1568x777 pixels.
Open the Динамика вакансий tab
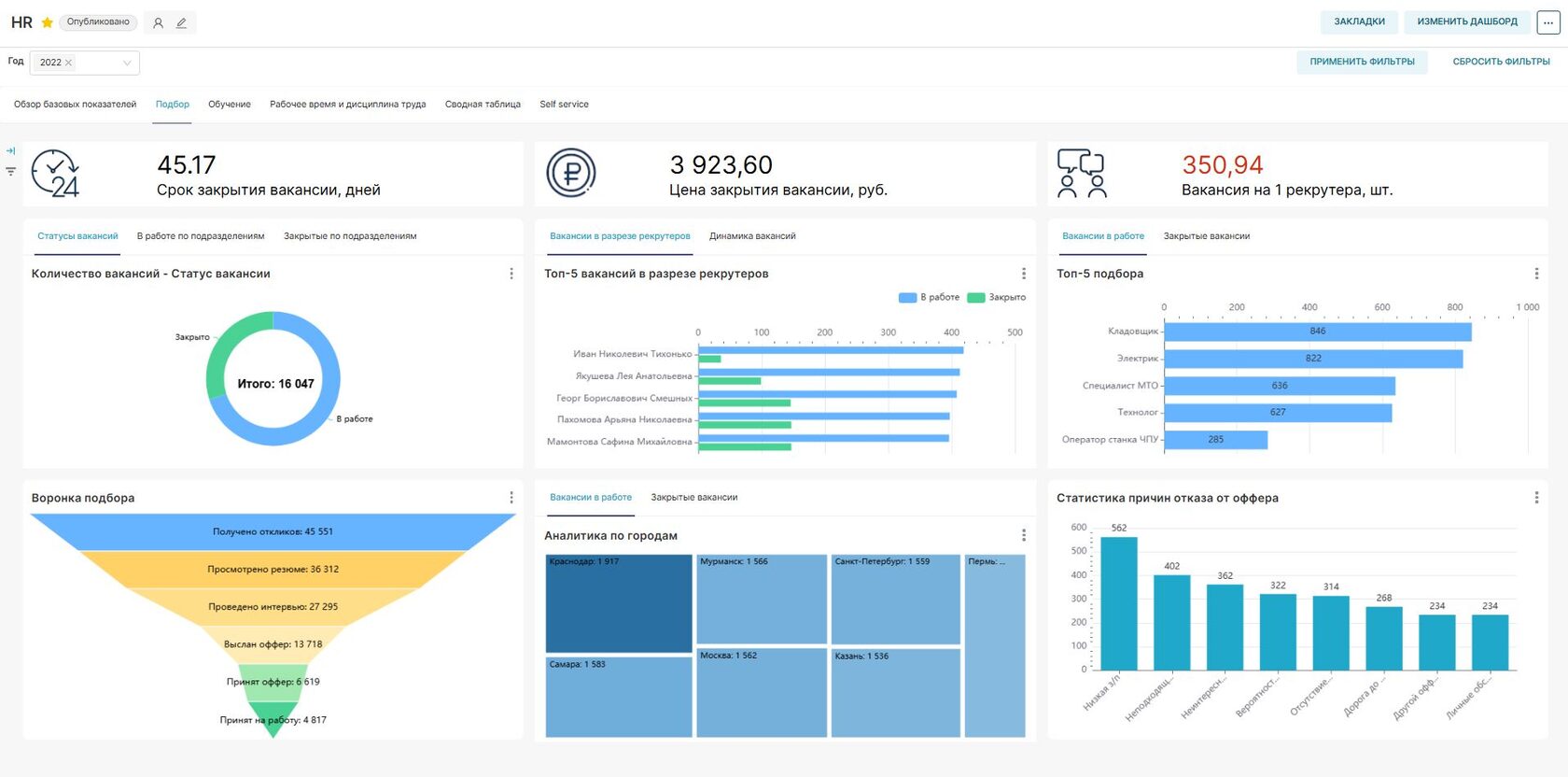[x=752, y=236]
